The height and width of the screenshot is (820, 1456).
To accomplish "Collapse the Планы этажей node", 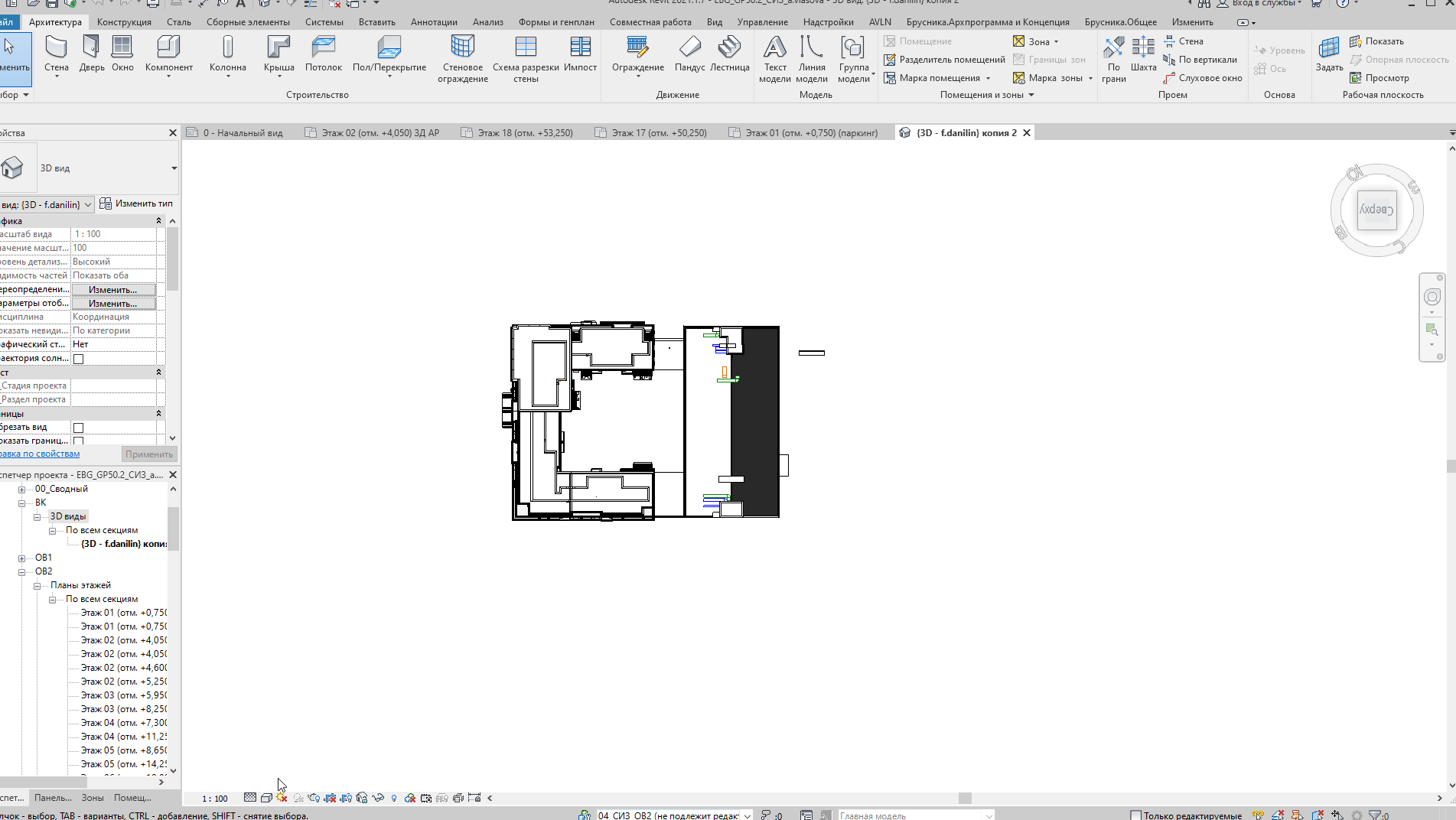I will tap(37, 586).
